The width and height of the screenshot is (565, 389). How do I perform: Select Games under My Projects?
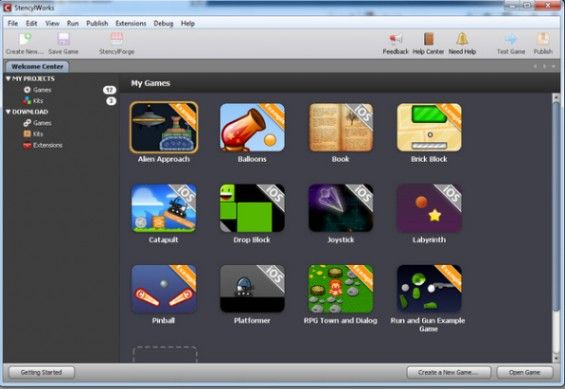pyautogui.click(x=42, y=90)
